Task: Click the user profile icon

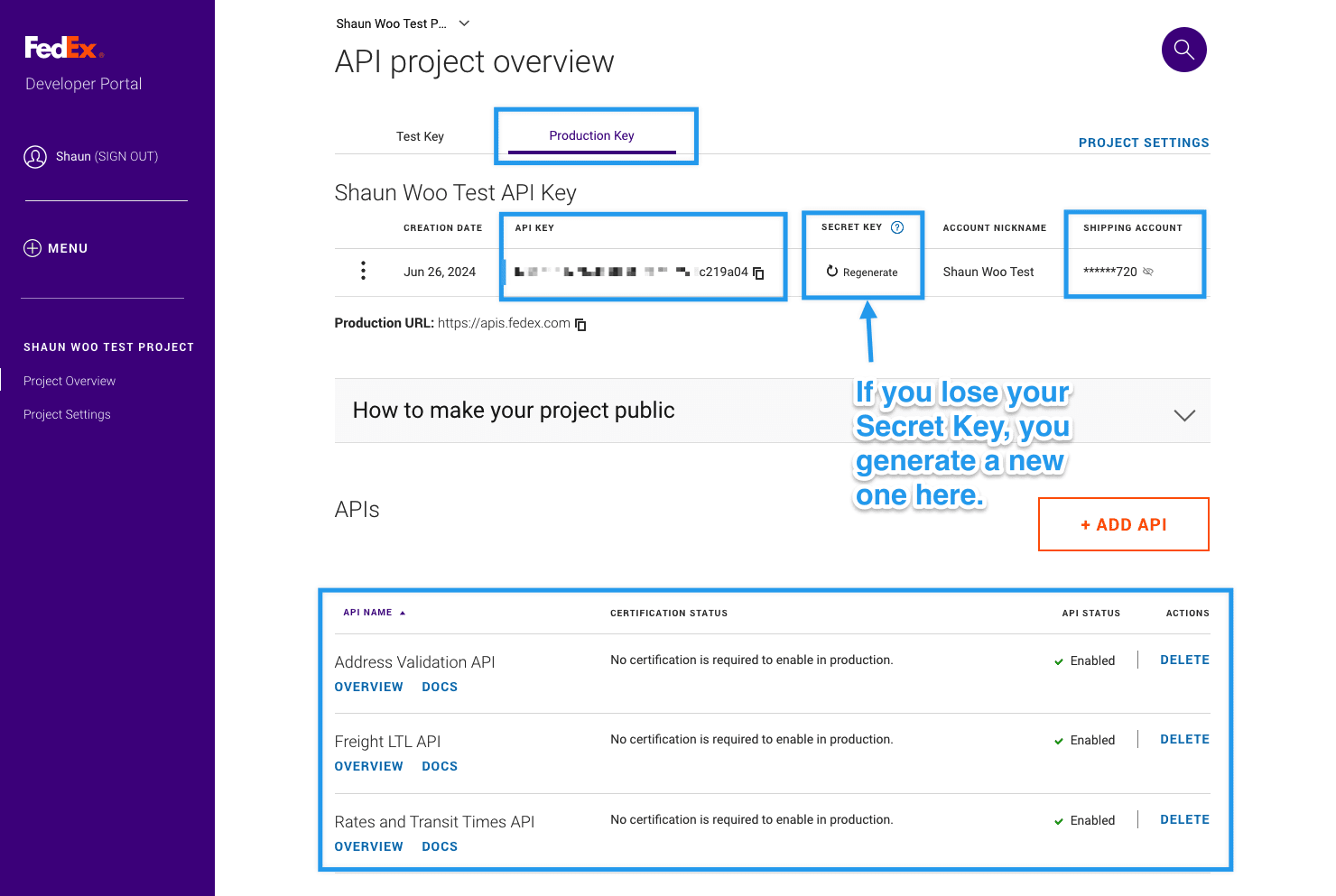Action: click(x=35, y=157)
